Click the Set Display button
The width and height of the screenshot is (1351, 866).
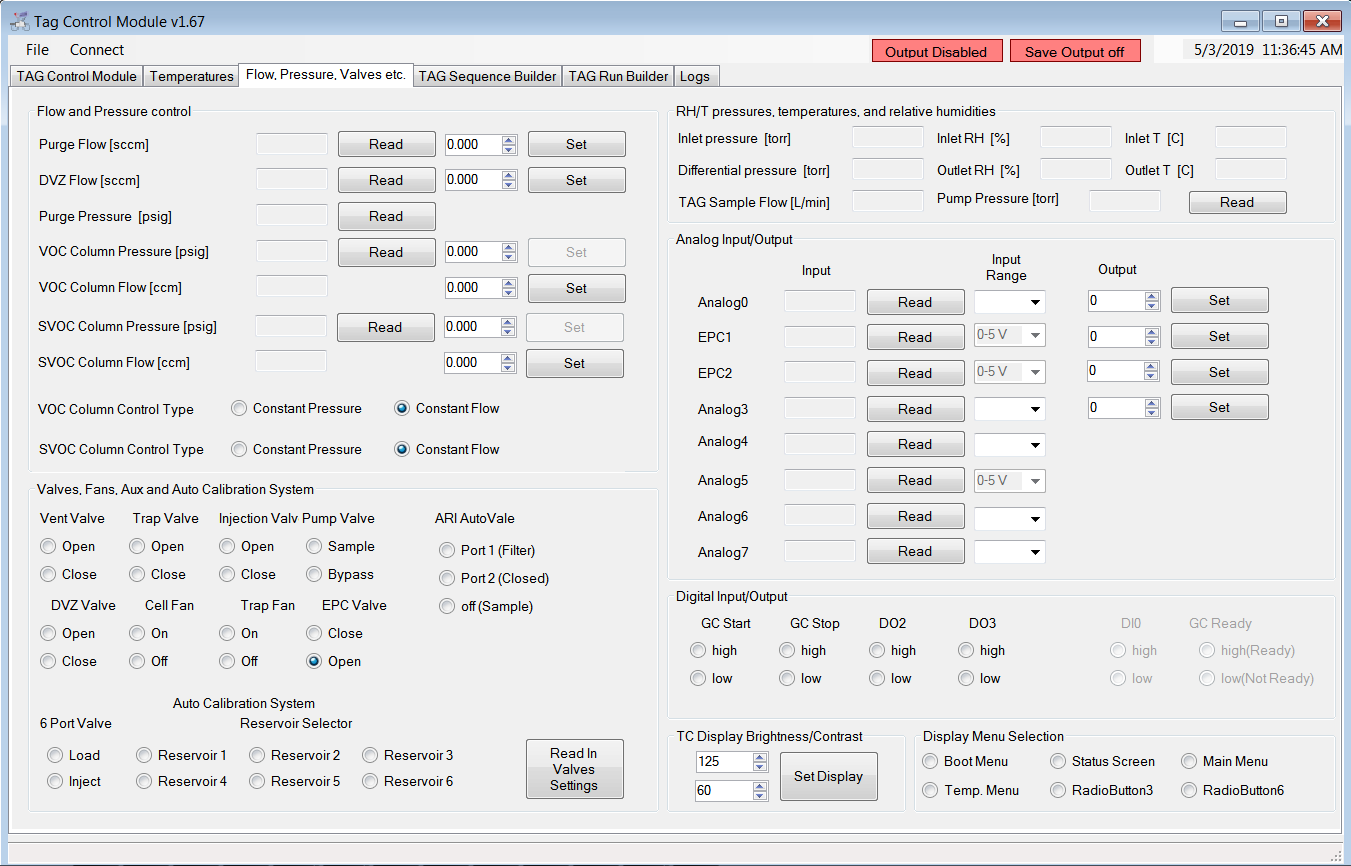point(828,776)
